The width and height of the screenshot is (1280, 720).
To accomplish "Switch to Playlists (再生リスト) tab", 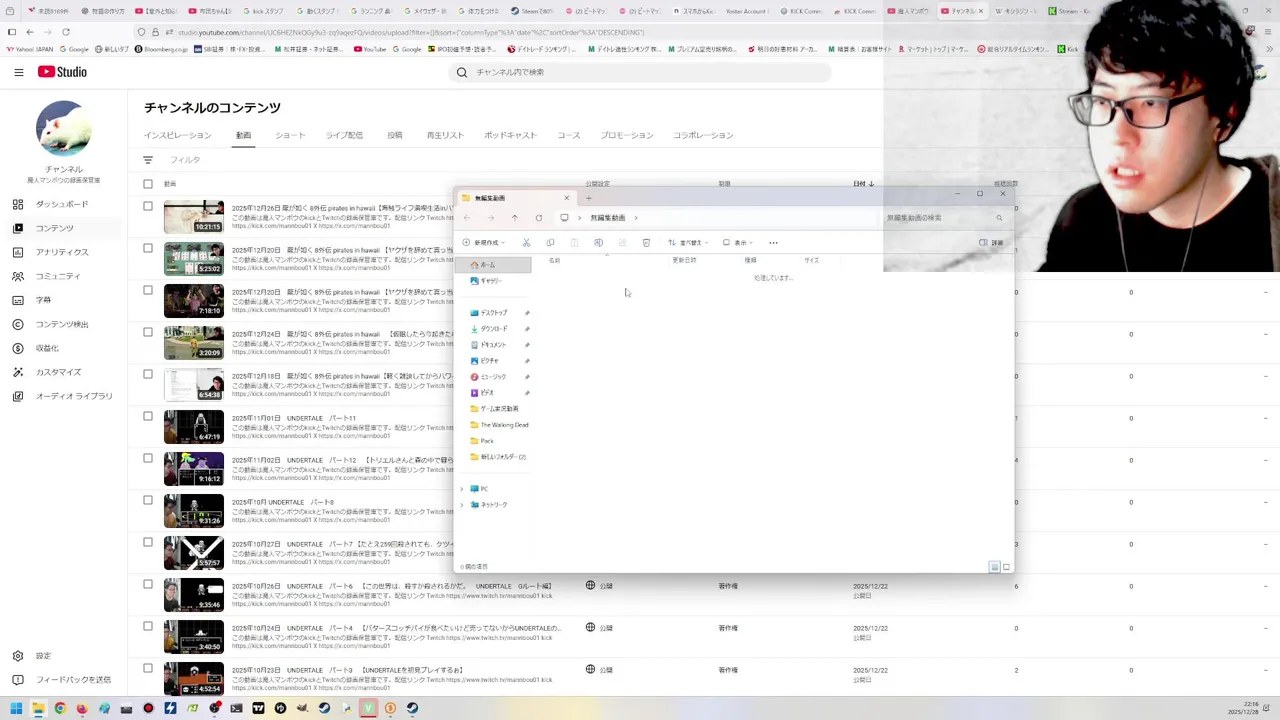I will 445,135.
